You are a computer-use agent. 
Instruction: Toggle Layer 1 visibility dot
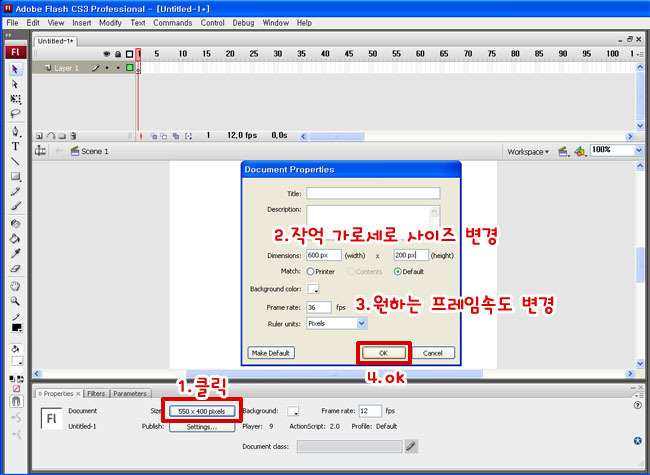coord(107,68)
